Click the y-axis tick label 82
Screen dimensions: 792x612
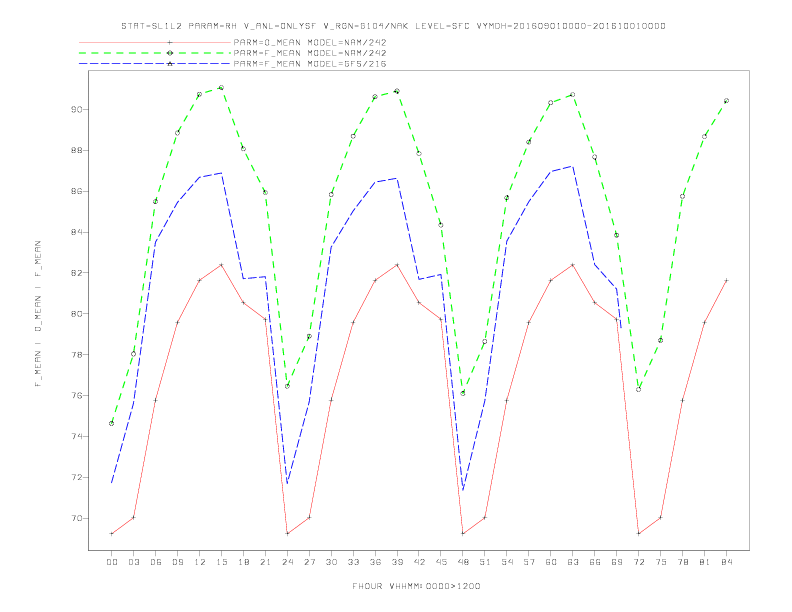tap(77, 273)
